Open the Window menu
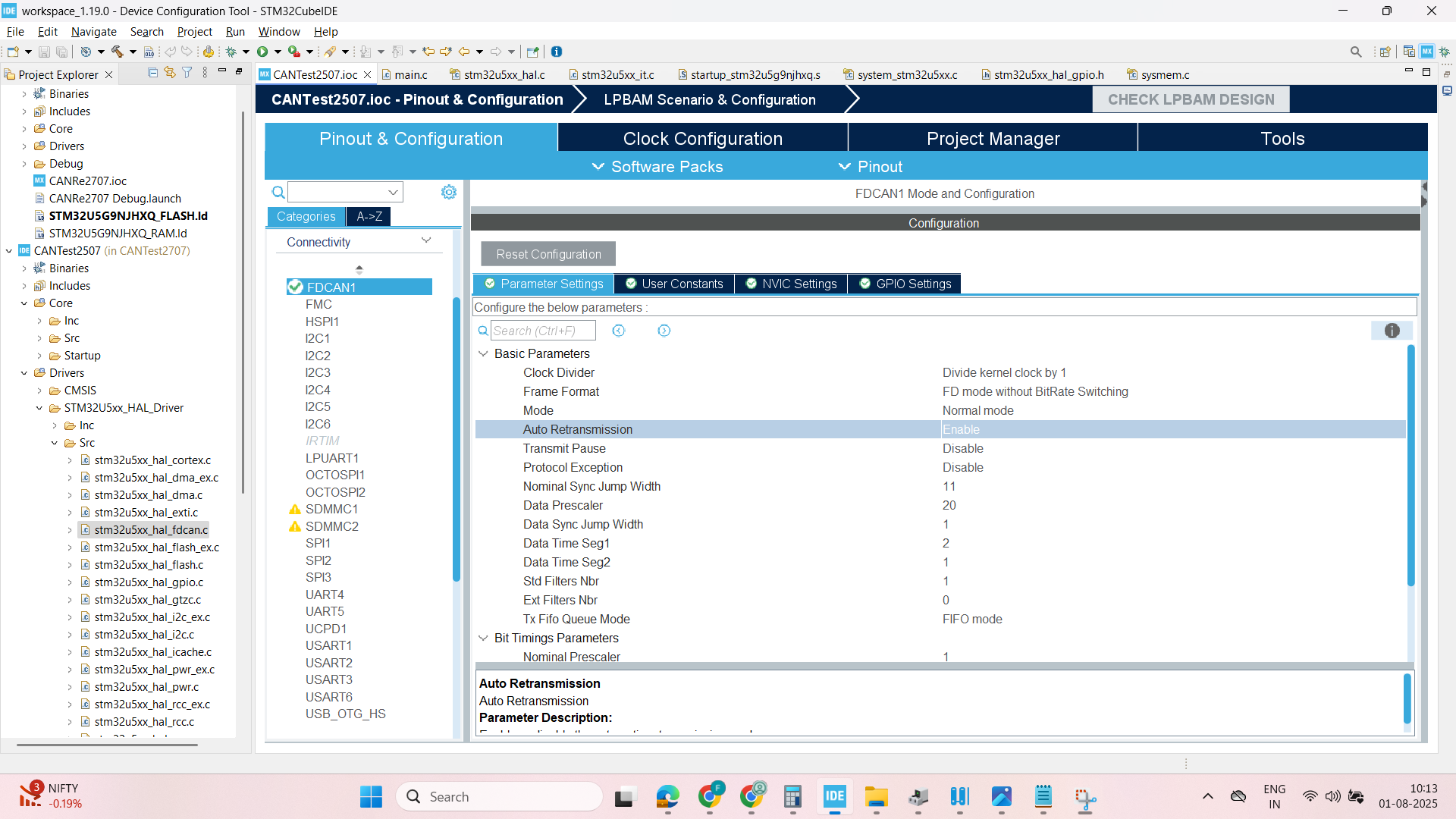This screenshot has height=819, width=1456. click(x=278, y=31)
